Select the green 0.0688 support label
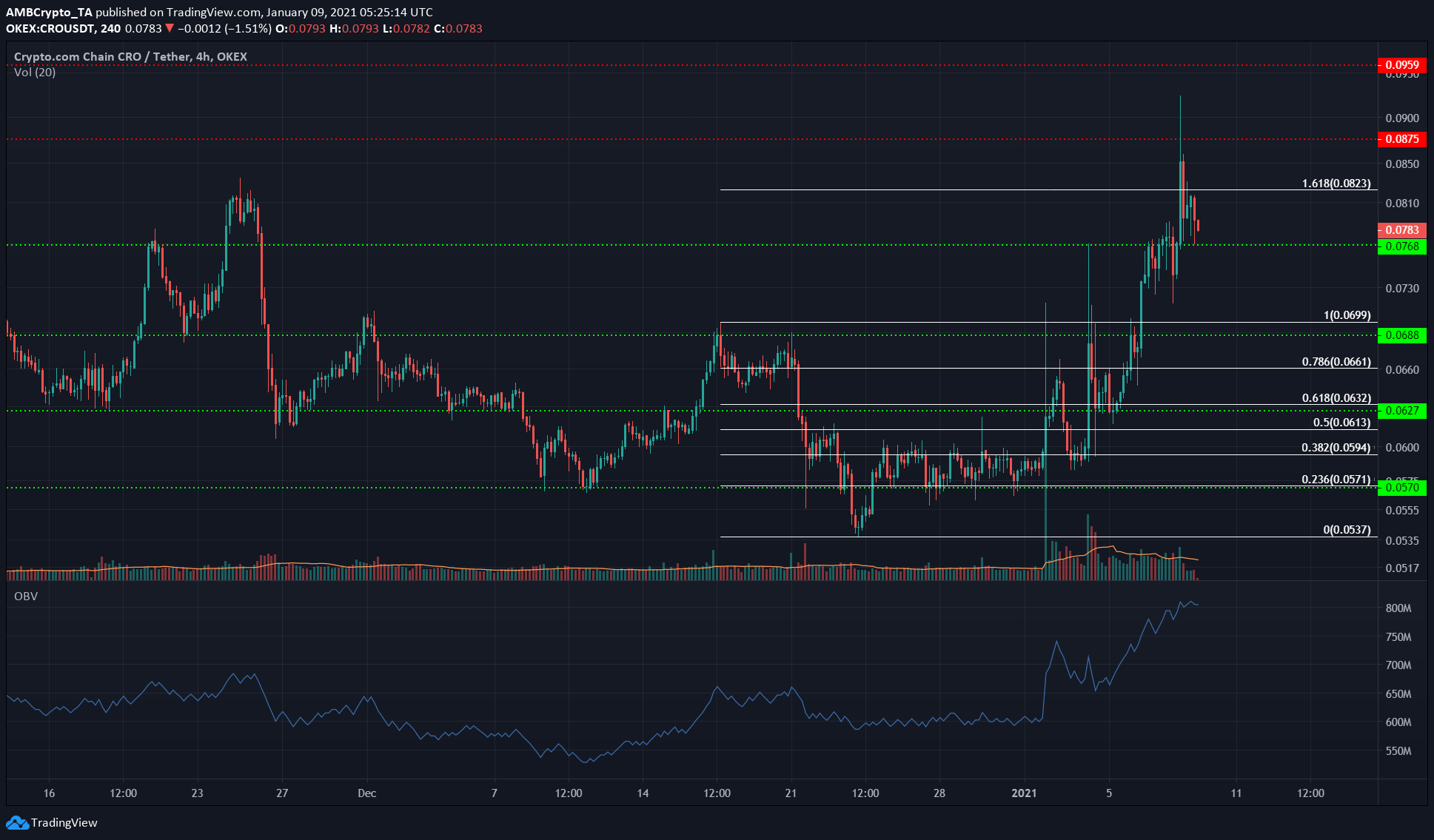The image size is (1434, 840). (x=1401, y=335)
